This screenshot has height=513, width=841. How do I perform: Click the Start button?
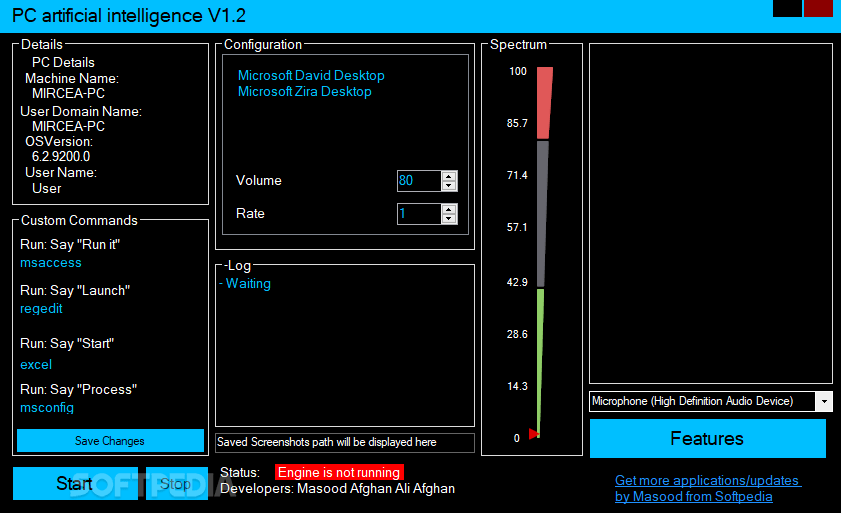(75, 483)
